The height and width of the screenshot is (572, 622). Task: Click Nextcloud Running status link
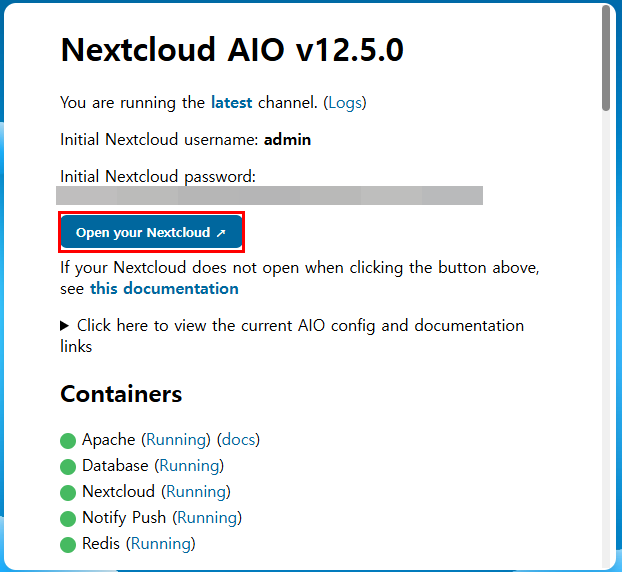[x=197, y=491]
